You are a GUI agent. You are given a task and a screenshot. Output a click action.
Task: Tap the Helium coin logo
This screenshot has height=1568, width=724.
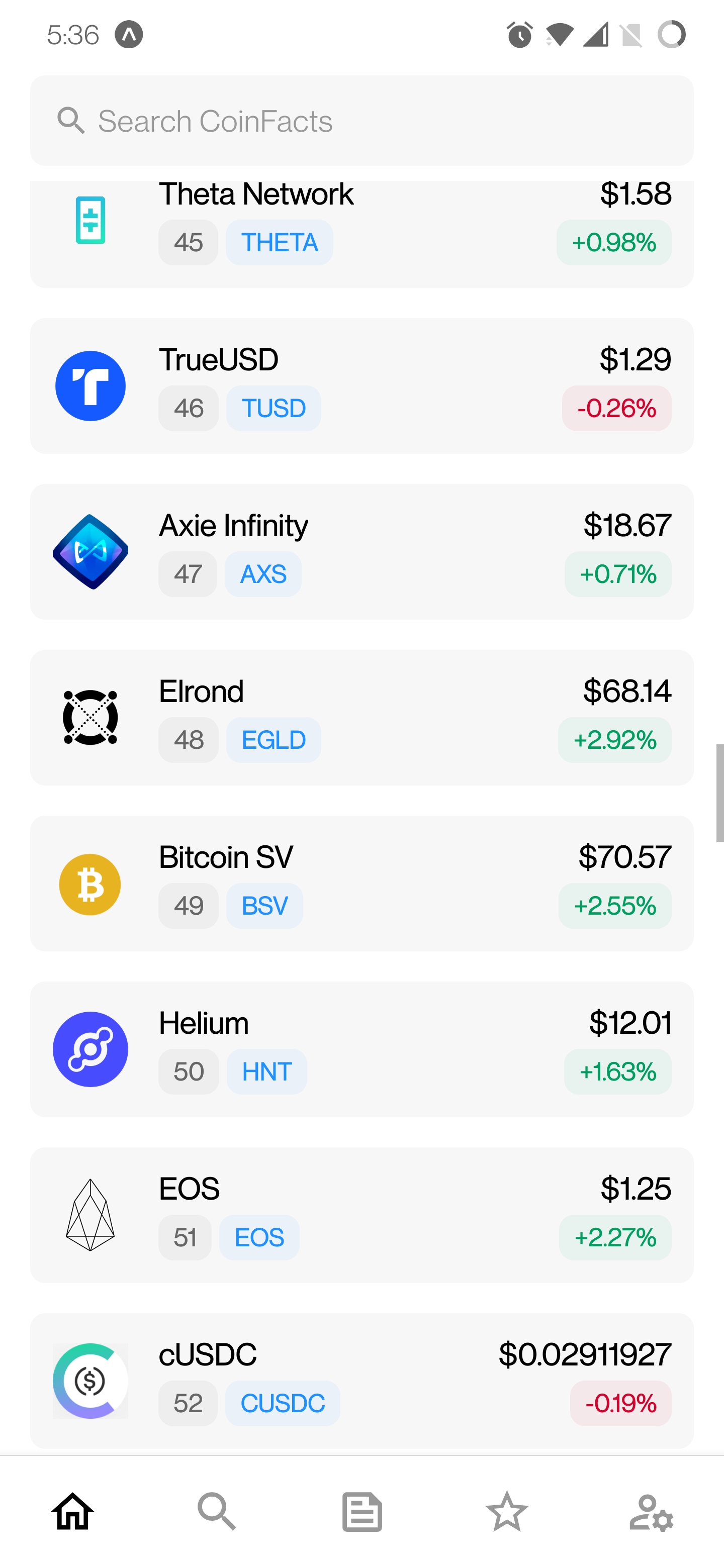90,1049
